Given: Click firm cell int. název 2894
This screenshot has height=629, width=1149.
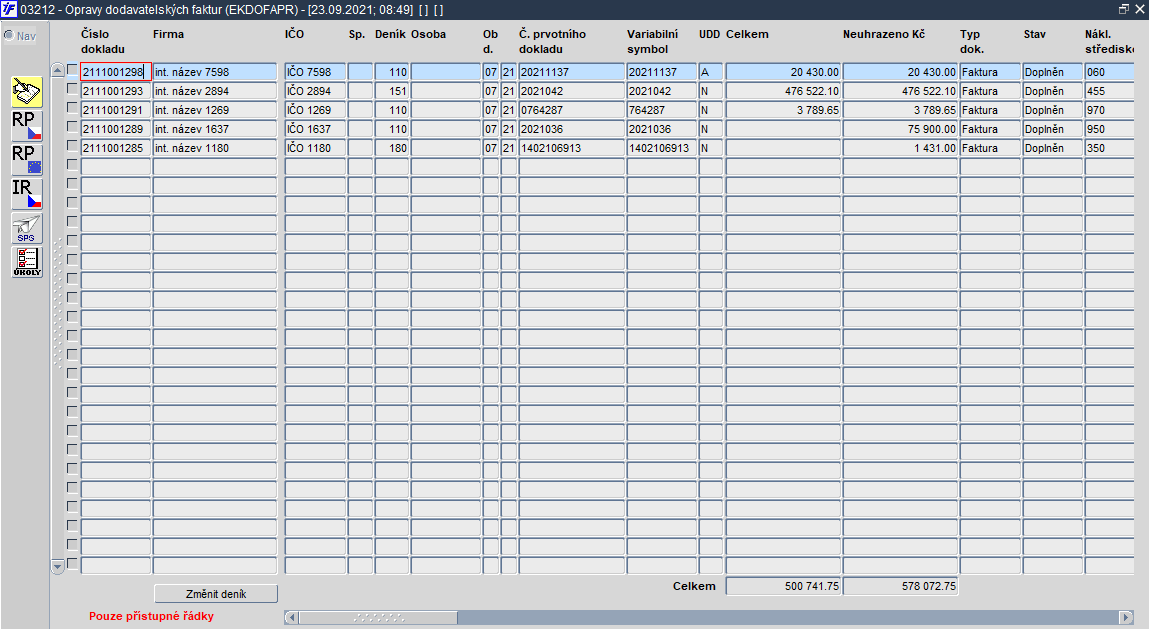Looking at the screenshot, I should coord(215,91).
